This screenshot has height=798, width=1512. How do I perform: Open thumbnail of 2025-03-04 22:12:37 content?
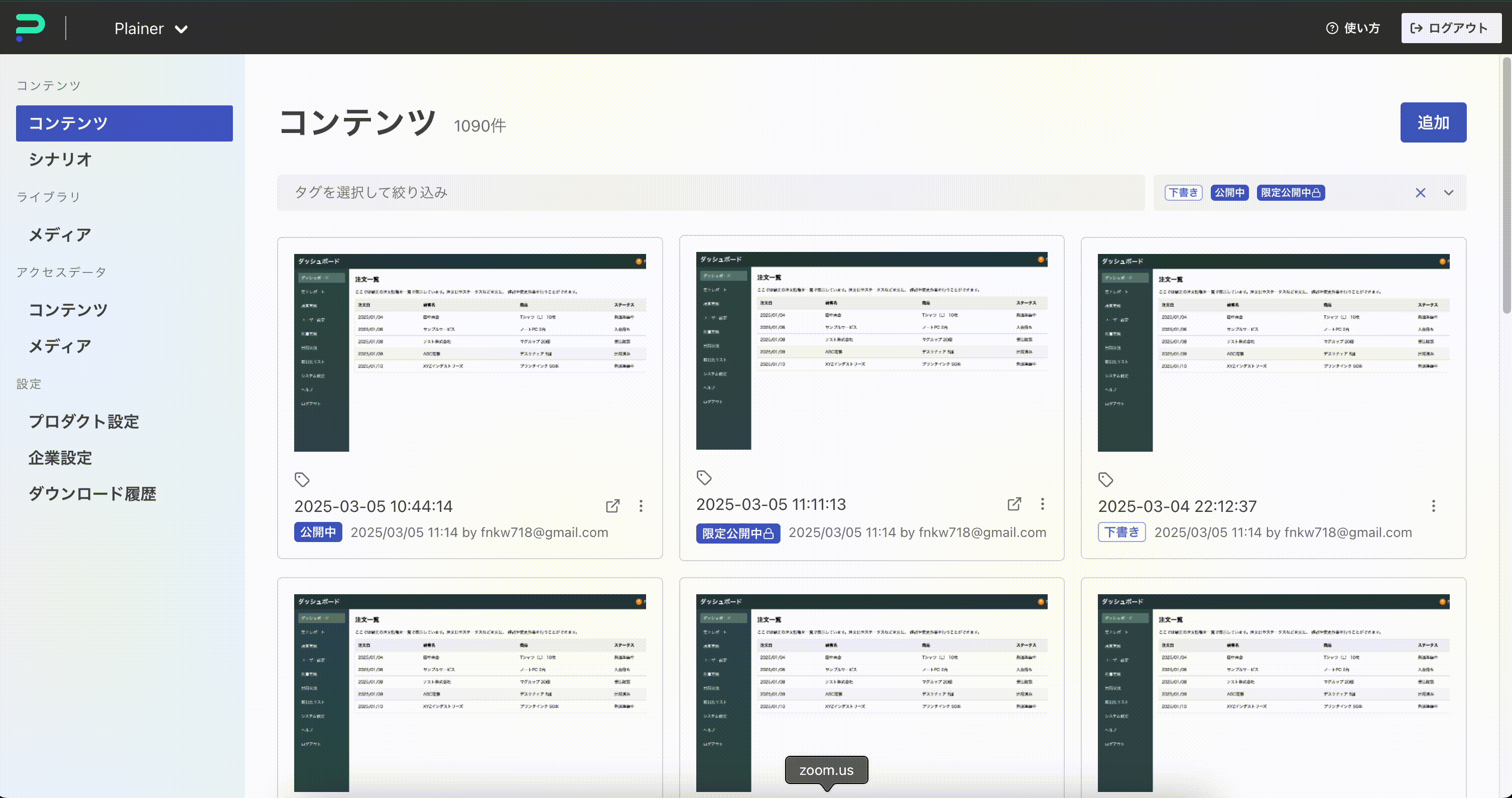click(1273, 353)
